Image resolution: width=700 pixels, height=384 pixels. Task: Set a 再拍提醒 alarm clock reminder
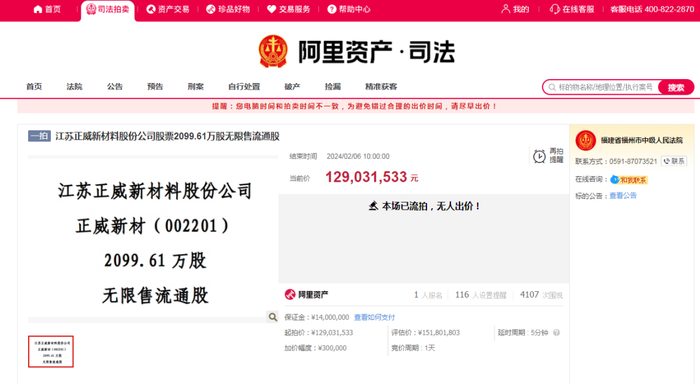pyautogui.click(x=548, y=156)
